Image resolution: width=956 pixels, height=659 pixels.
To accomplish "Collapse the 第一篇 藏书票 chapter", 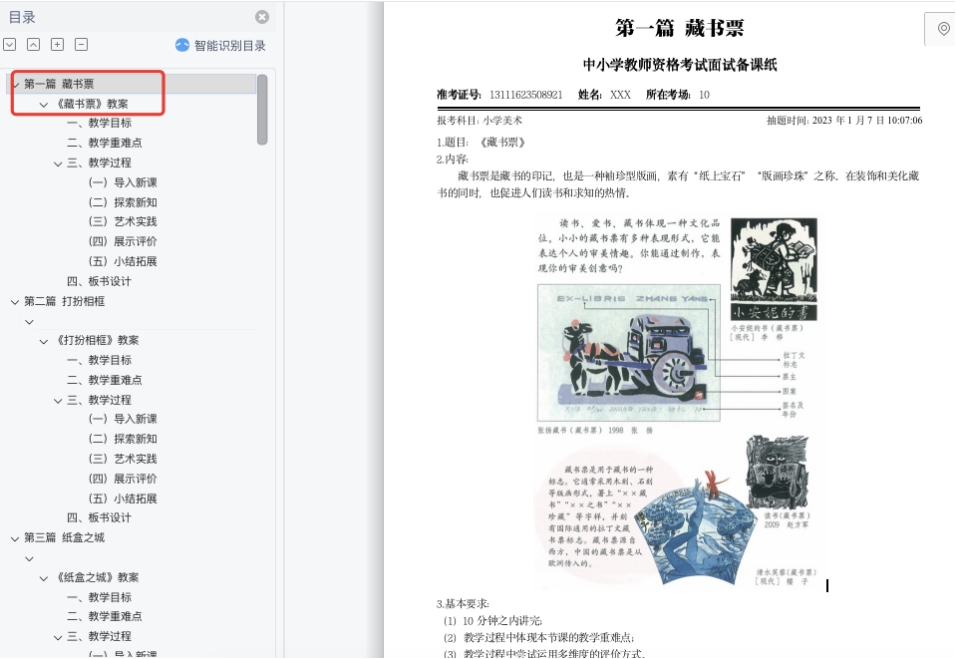I will [15, 84].
